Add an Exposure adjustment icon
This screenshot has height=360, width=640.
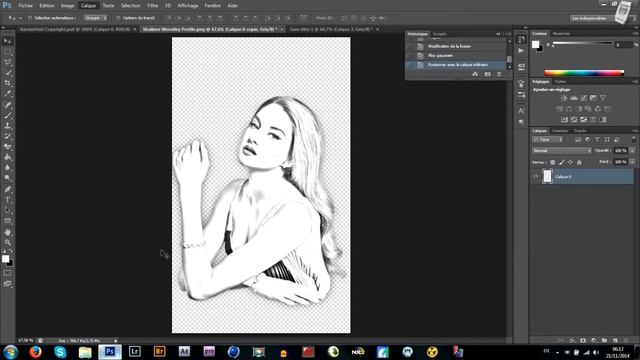[x=593, y=98]
